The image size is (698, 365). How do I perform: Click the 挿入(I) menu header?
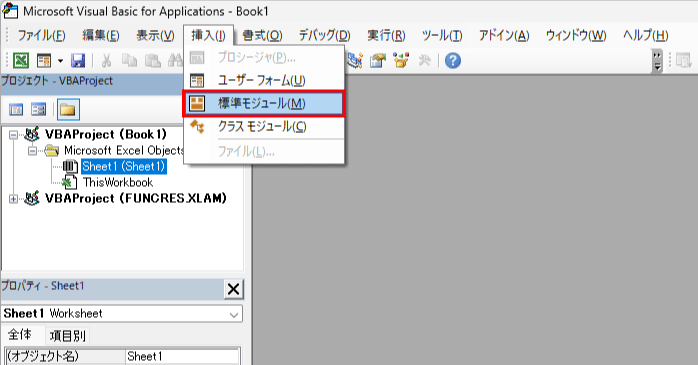coord(208,35)
